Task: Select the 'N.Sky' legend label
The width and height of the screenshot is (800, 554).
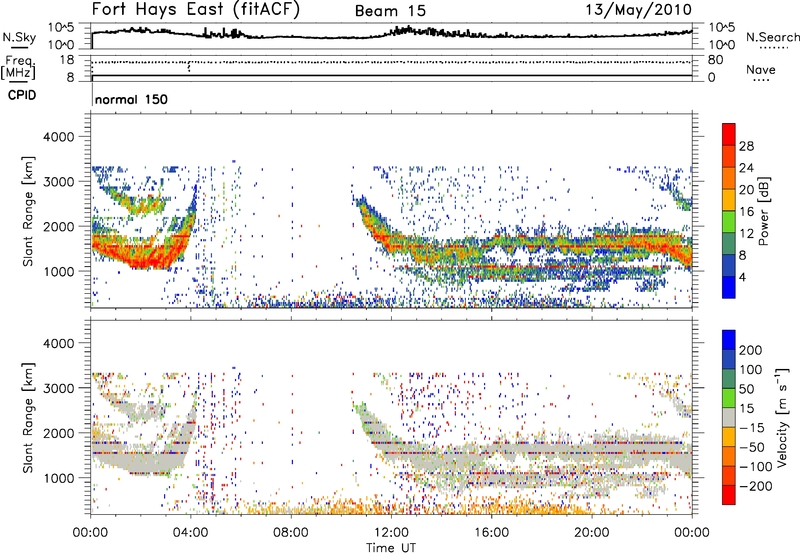Action: (x=19, y=37)
